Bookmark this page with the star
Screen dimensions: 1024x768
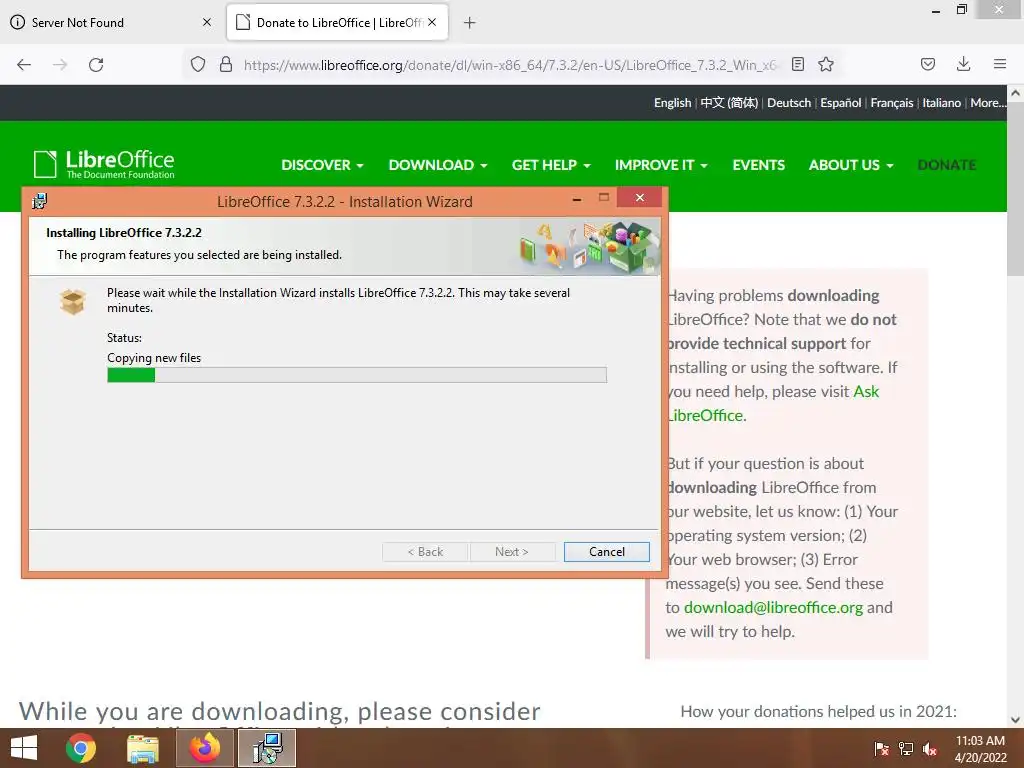point(826,64)
